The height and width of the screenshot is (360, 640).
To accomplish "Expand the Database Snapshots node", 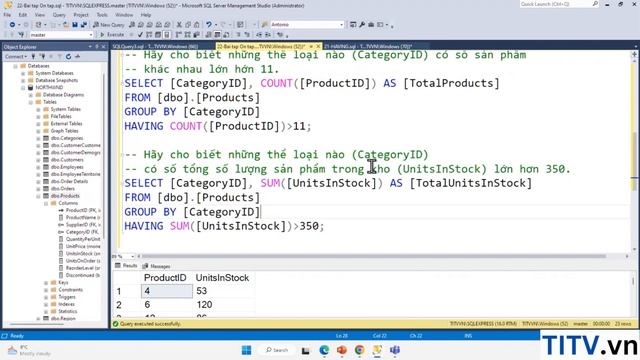I will click(x=23, y=80).
